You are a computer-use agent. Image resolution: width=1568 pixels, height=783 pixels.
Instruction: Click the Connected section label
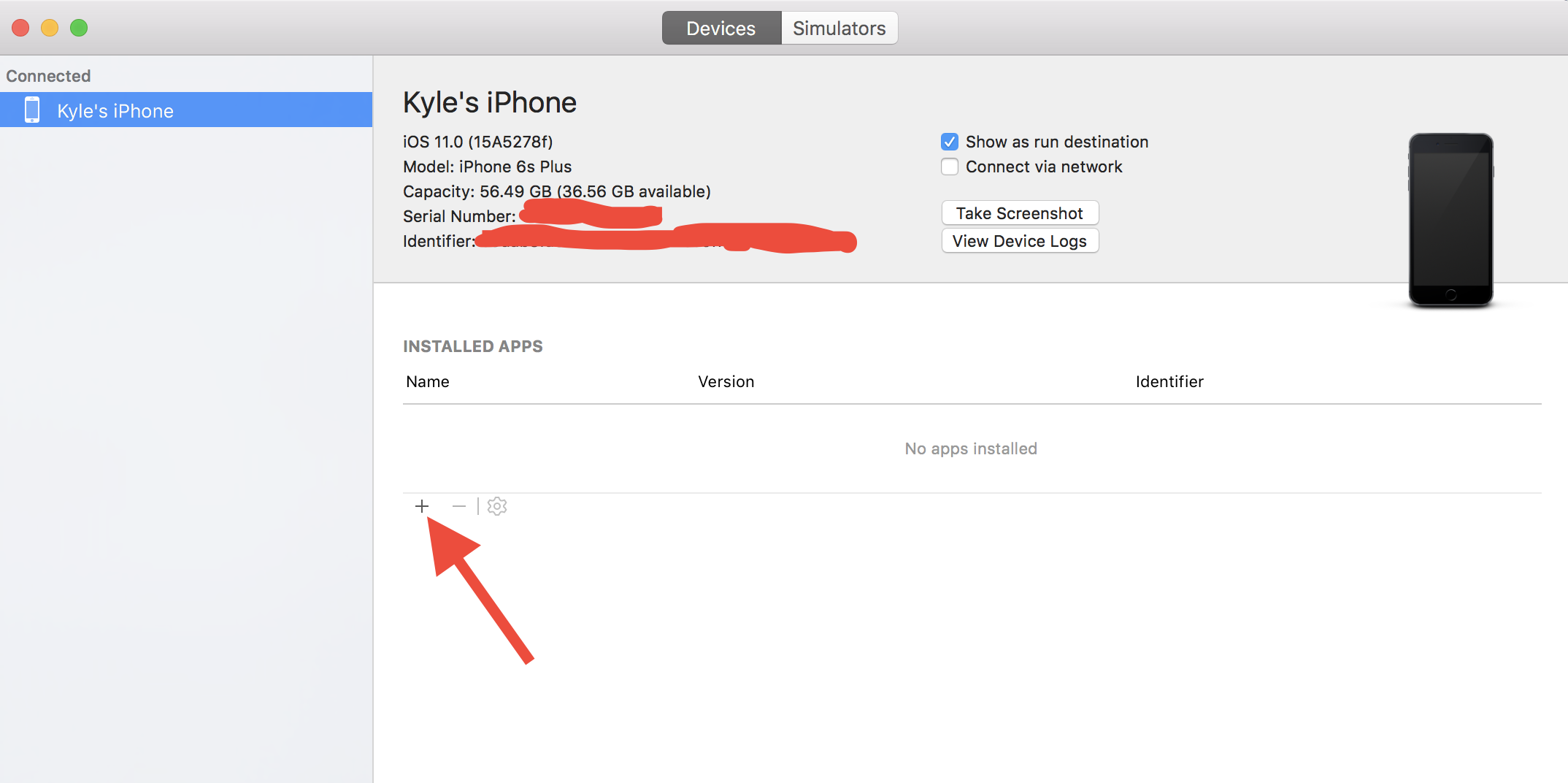(48, 76)
